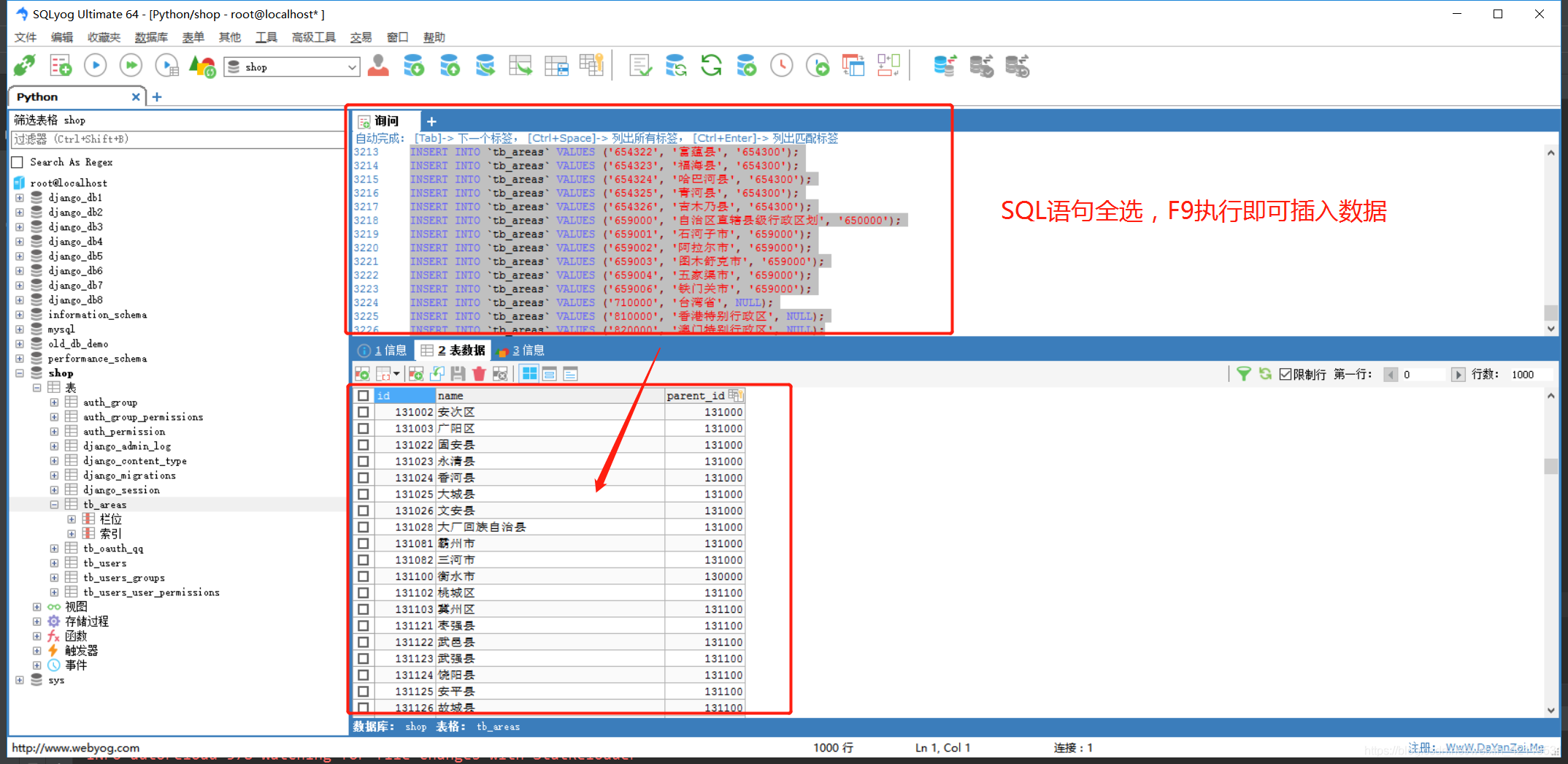Click the copy database to host icon
This screenshot has height=764, width=1568.
tap(485, 66)
